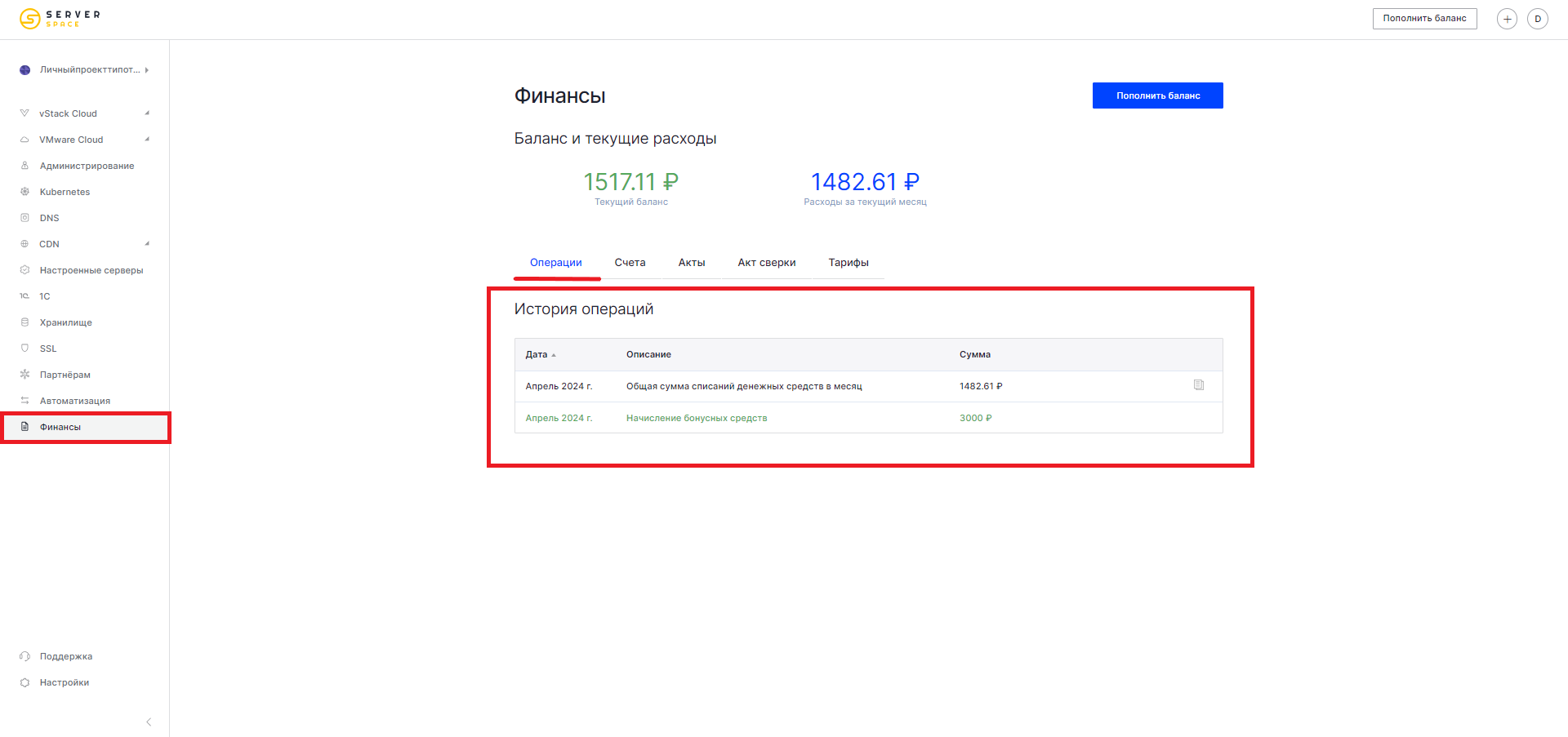The image size is (1568, 737).
Task: Click the Автоматизация arrows icon
Action: 24,401
